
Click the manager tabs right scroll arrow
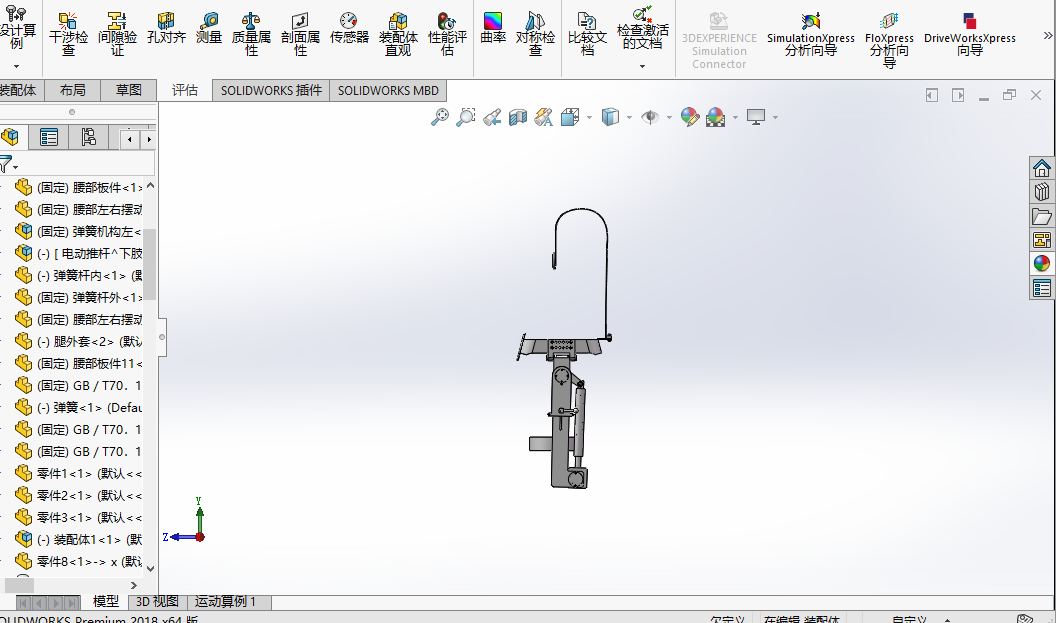[x=149, y=139]
